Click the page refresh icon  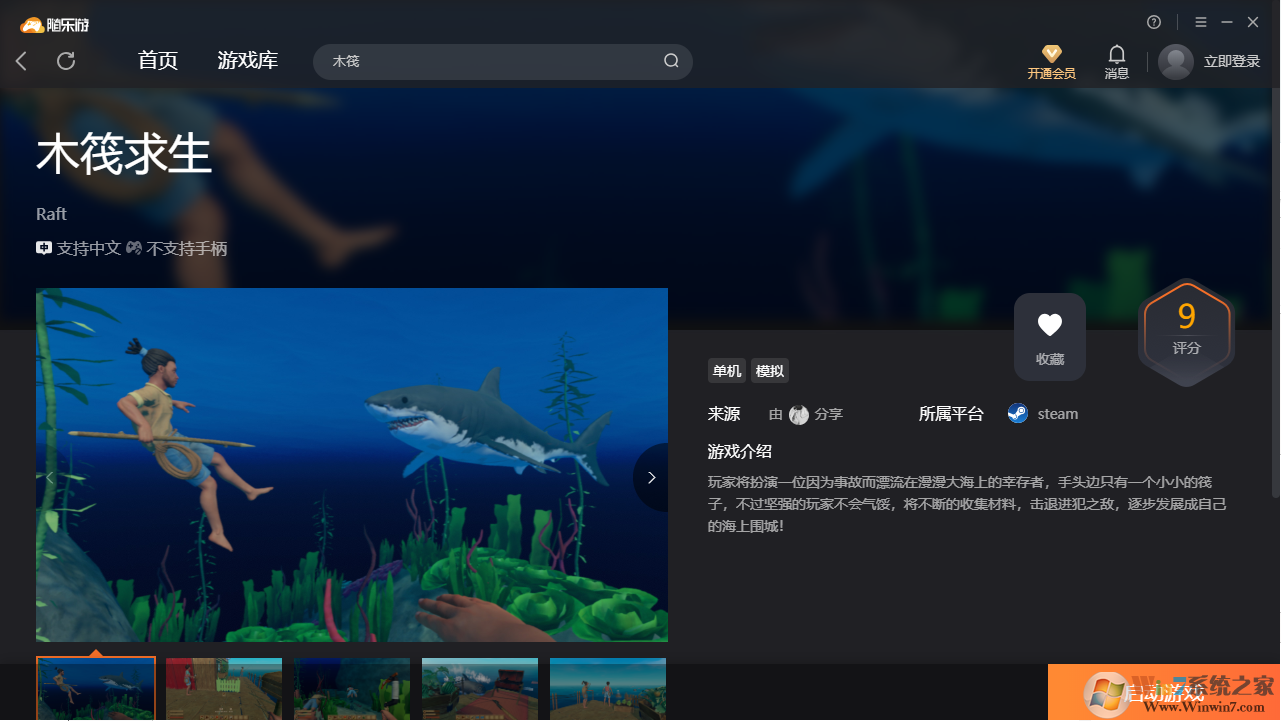66,60
